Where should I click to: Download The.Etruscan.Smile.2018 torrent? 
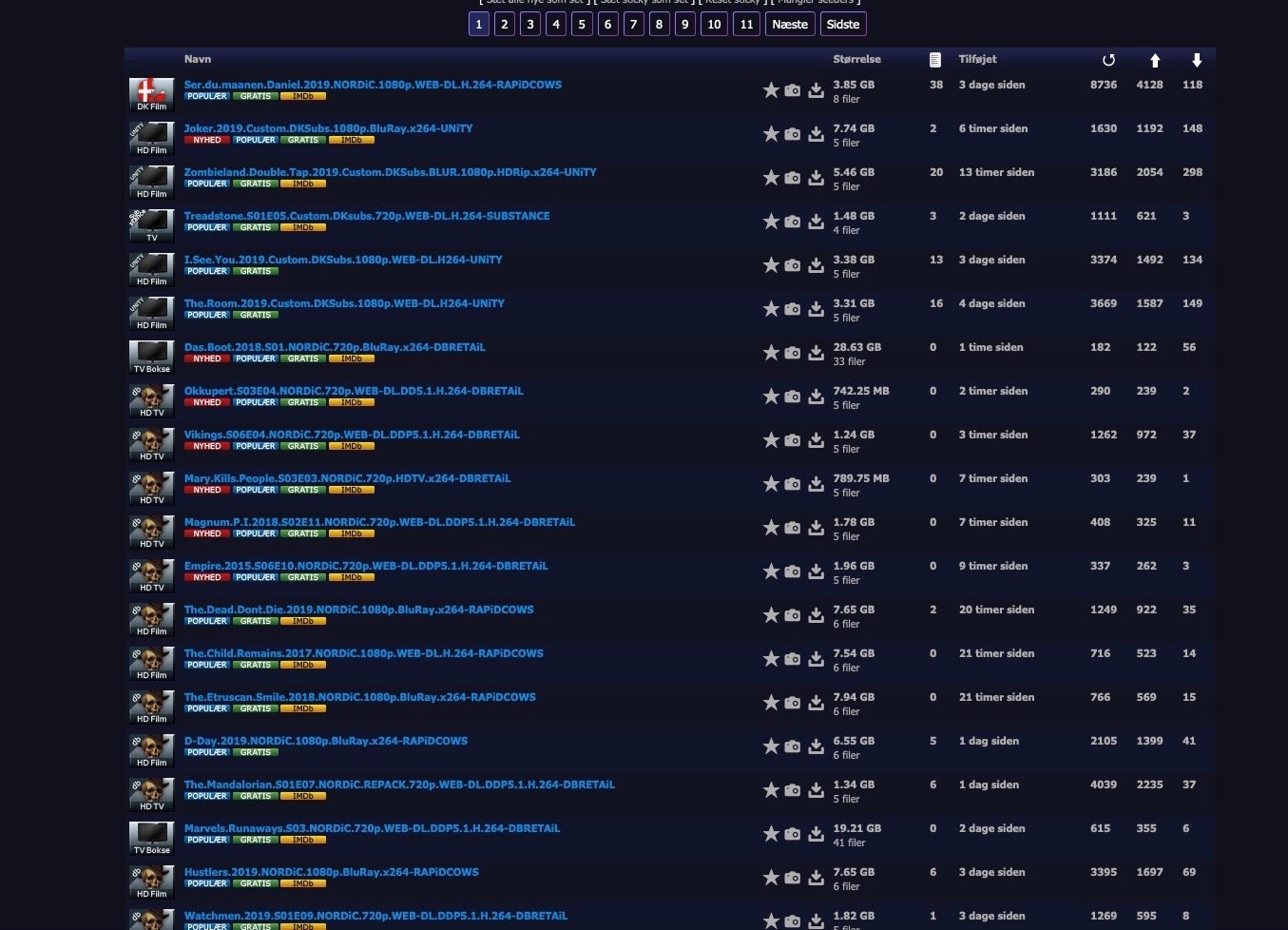coord(816,703)
